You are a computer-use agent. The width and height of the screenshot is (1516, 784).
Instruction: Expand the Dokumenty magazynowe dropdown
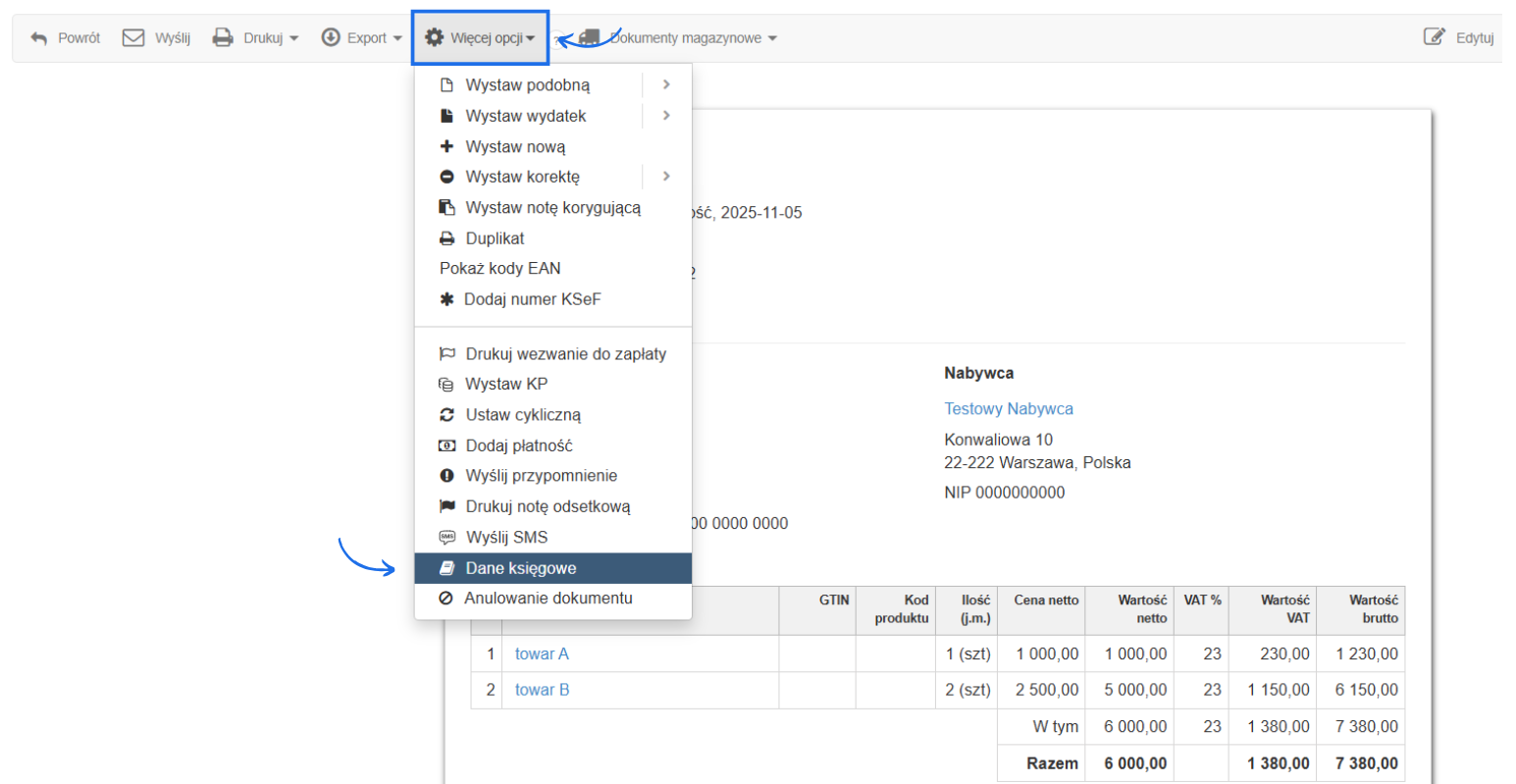click(x=693, y=38)
